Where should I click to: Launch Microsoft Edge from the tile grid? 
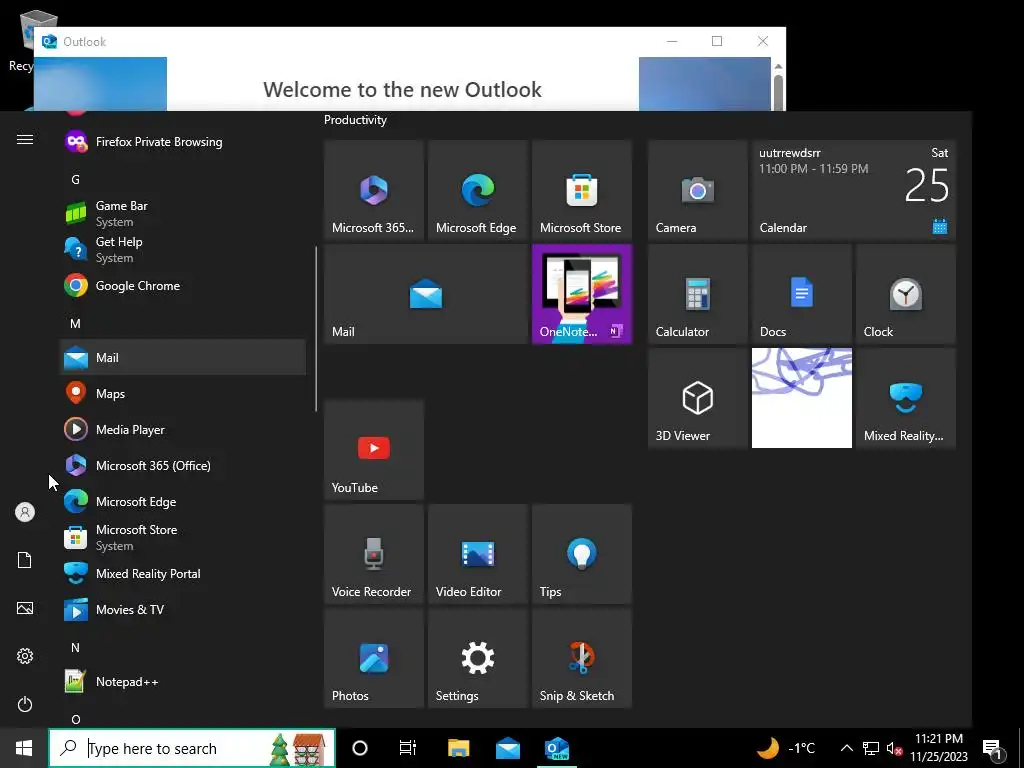pyautogui.click(x=477, y=190)
